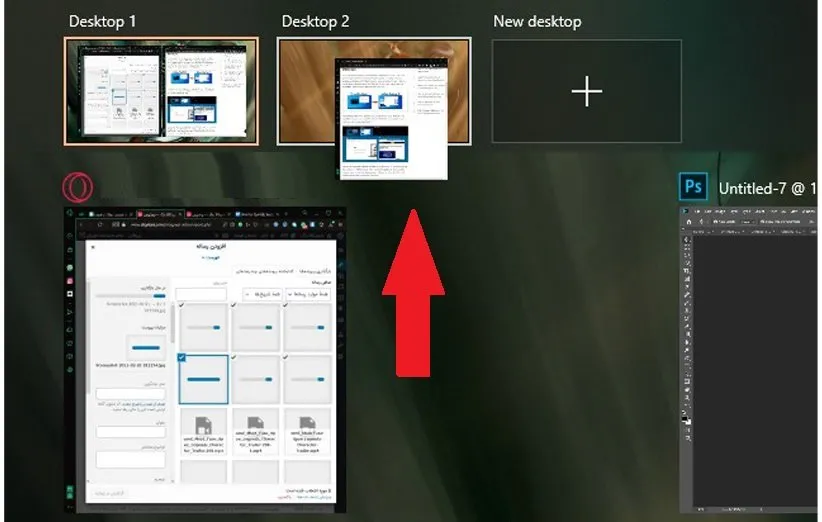Click the foreground/background color swatch in Photoshop preview
Image resolution: width=822 pixels, height=522 pixels.
[x=686, y=421]
